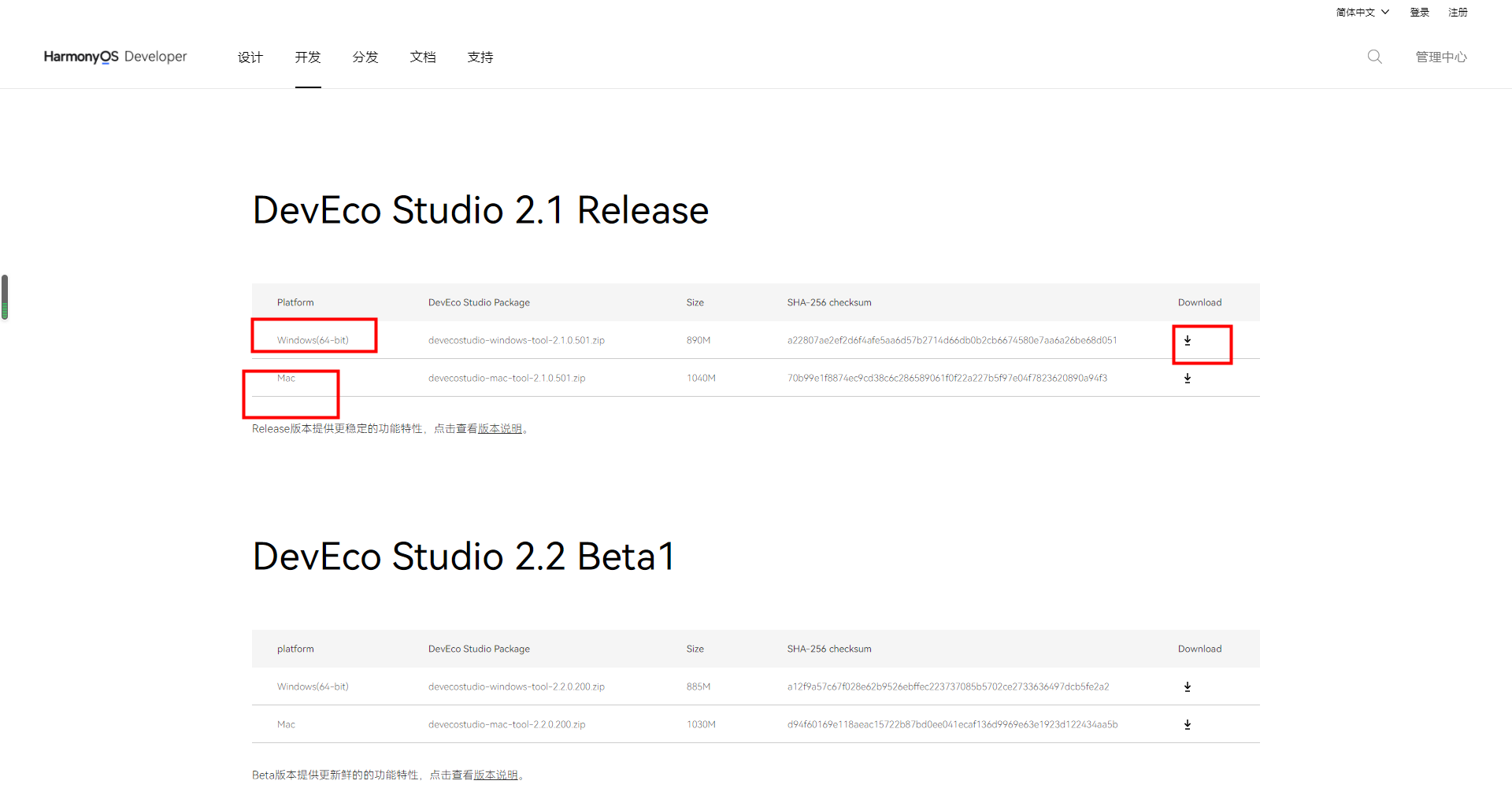Click the 890M size cell
The height and width of the screenshot is (788, 1512).
pyautogui.click(x=699, y=341)
